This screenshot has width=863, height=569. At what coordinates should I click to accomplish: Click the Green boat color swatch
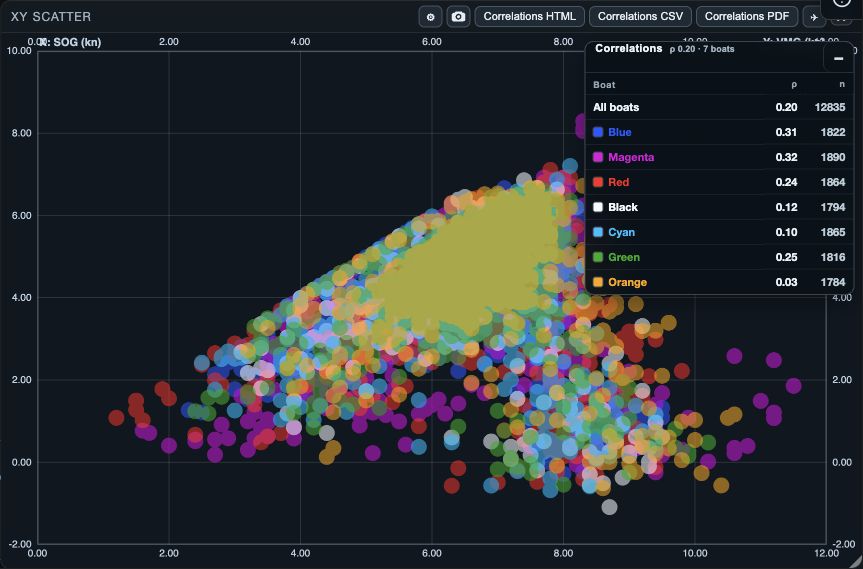(598, 257)
